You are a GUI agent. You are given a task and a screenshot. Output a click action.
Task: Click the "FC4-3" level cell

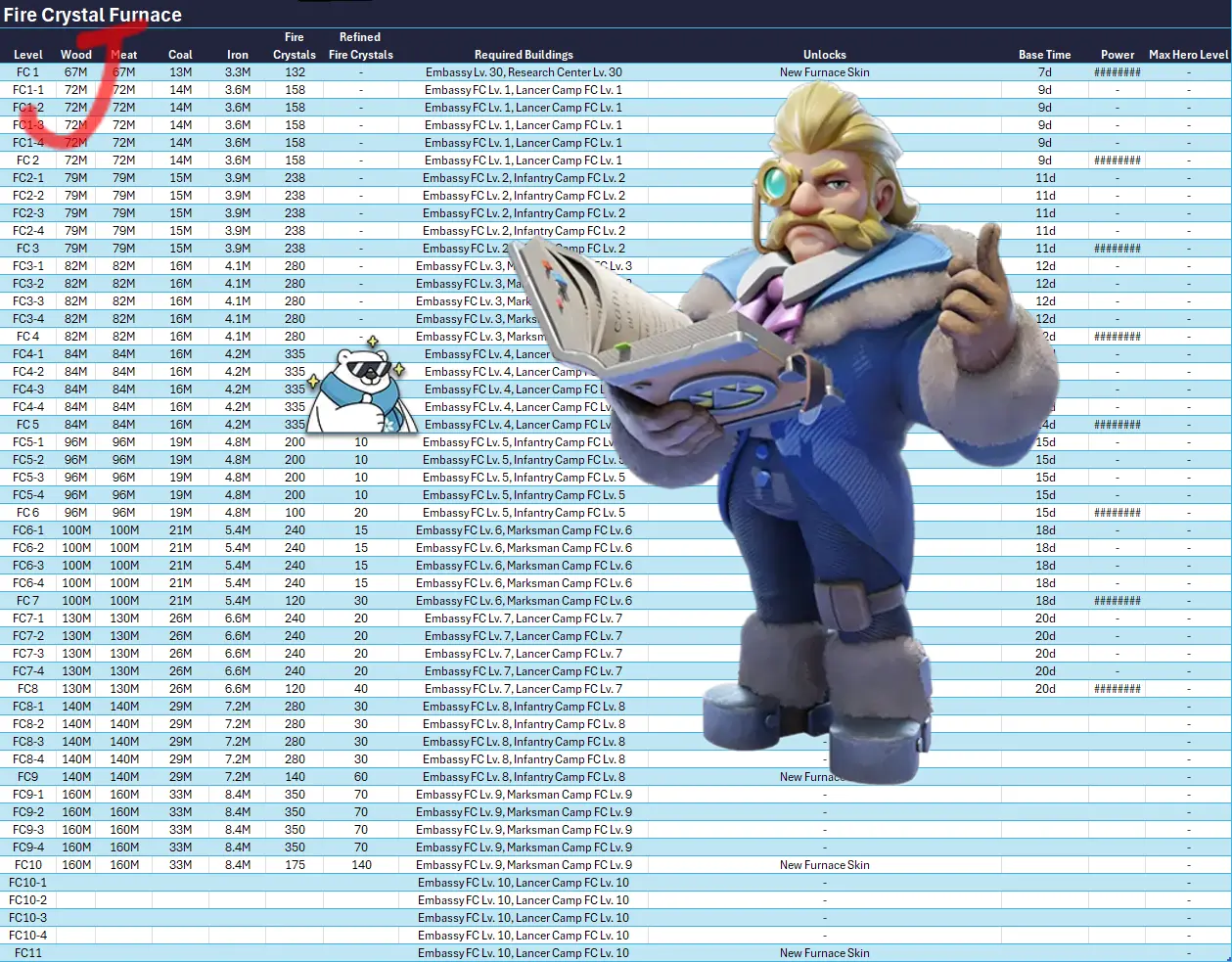[x=28, y=389]
